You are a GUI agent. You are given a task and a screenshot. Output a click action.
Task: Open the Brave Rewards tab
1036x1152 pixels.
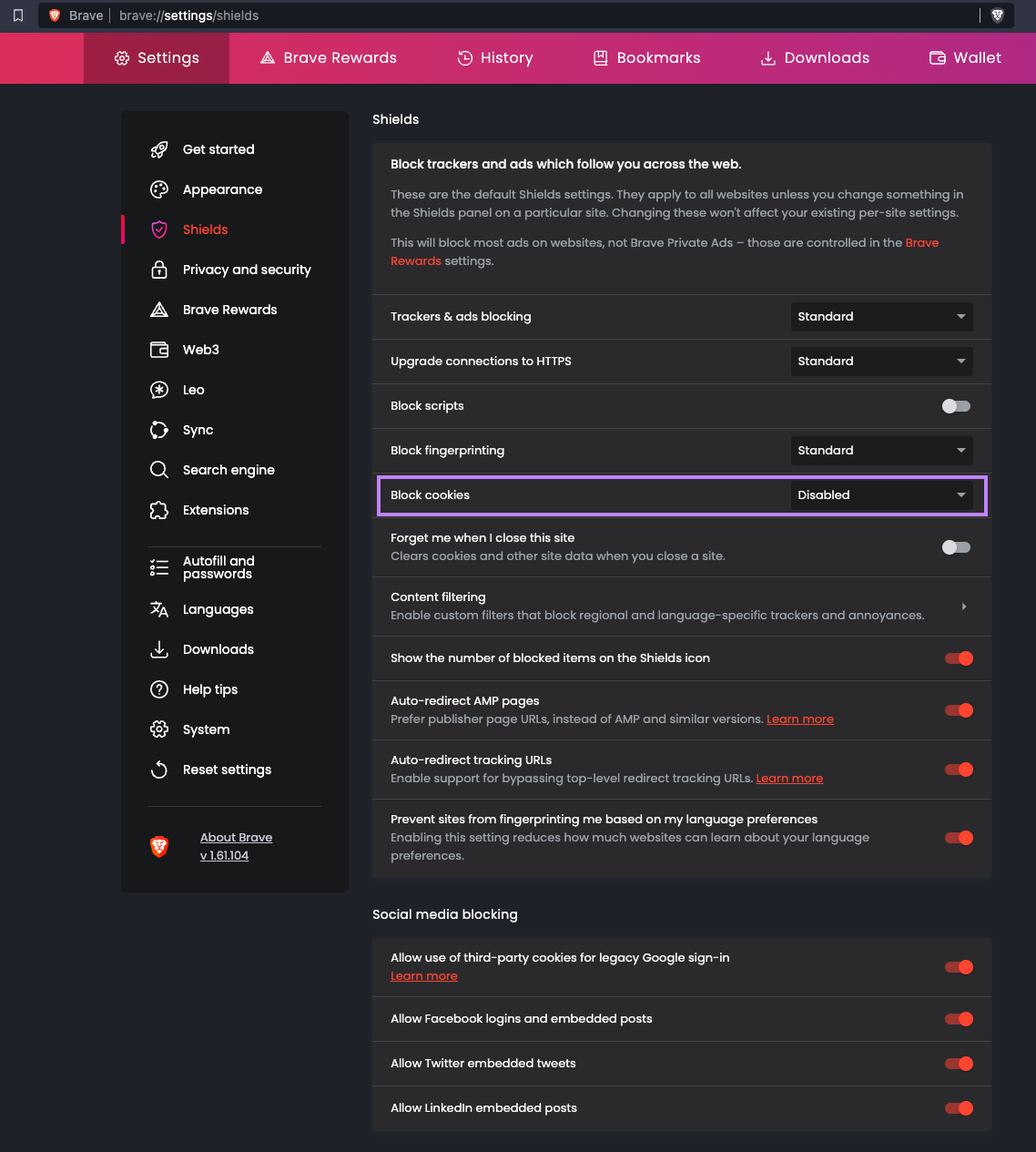pos(329,58)
